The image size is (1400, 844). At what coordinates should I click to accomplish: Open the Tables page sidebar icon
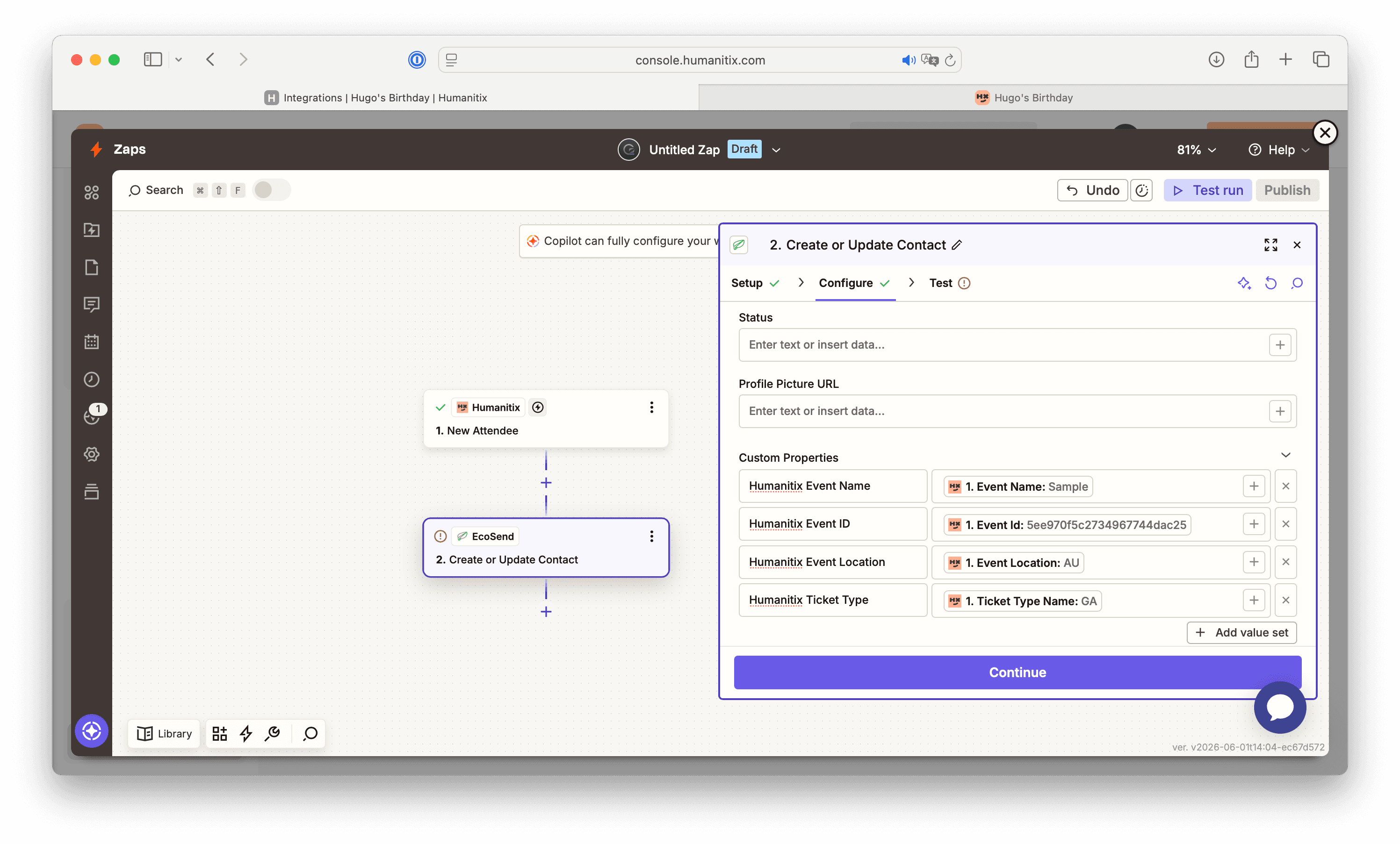(x=92, y=267)
